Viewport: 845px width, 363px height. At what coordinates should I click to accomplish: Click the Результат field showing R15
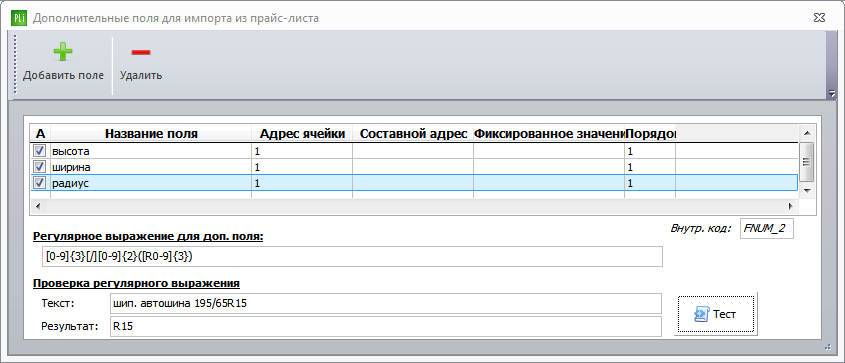[x=385, y=326]
